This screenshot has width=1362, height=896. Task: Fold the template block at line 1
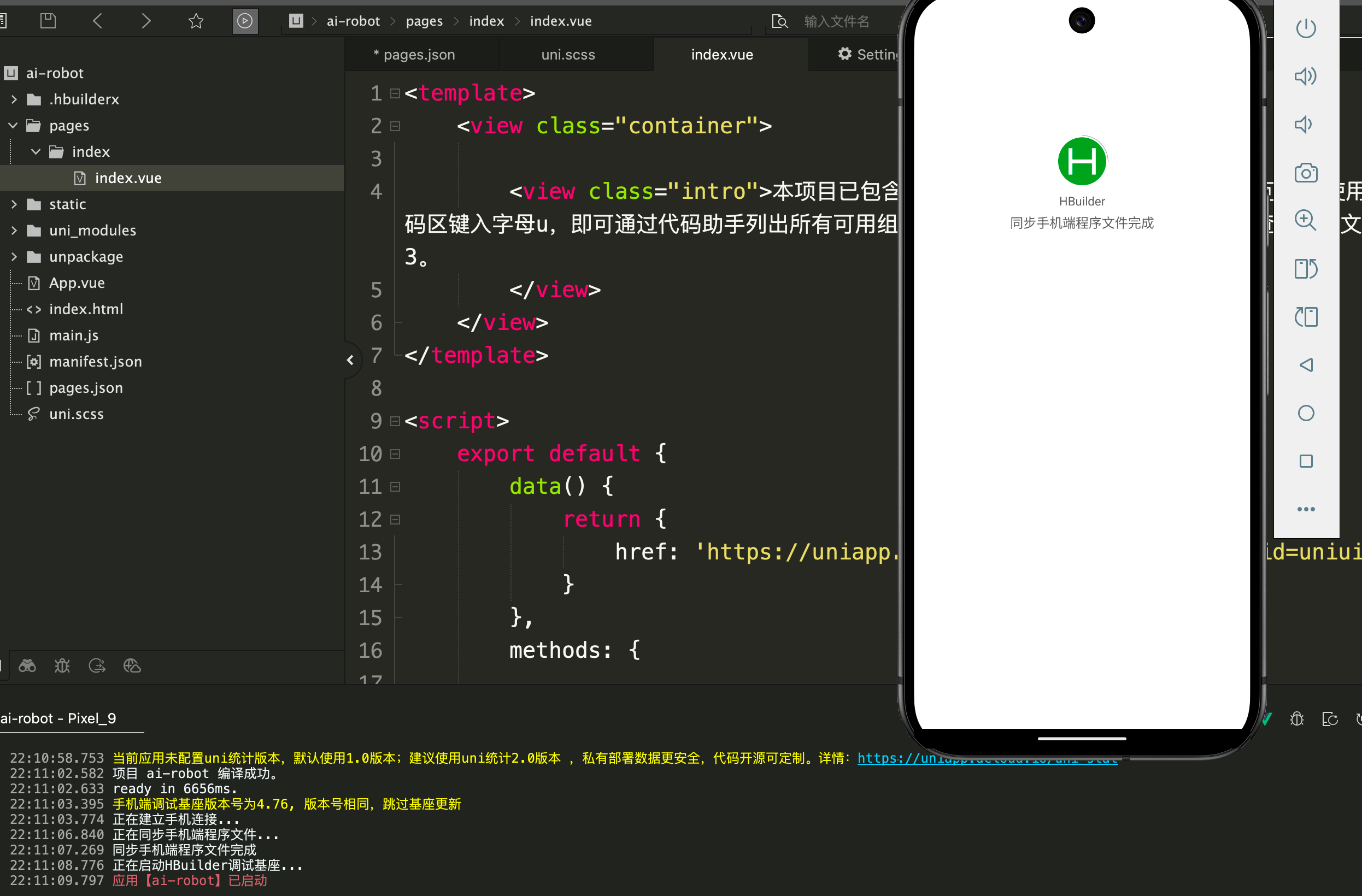(395, 93)
